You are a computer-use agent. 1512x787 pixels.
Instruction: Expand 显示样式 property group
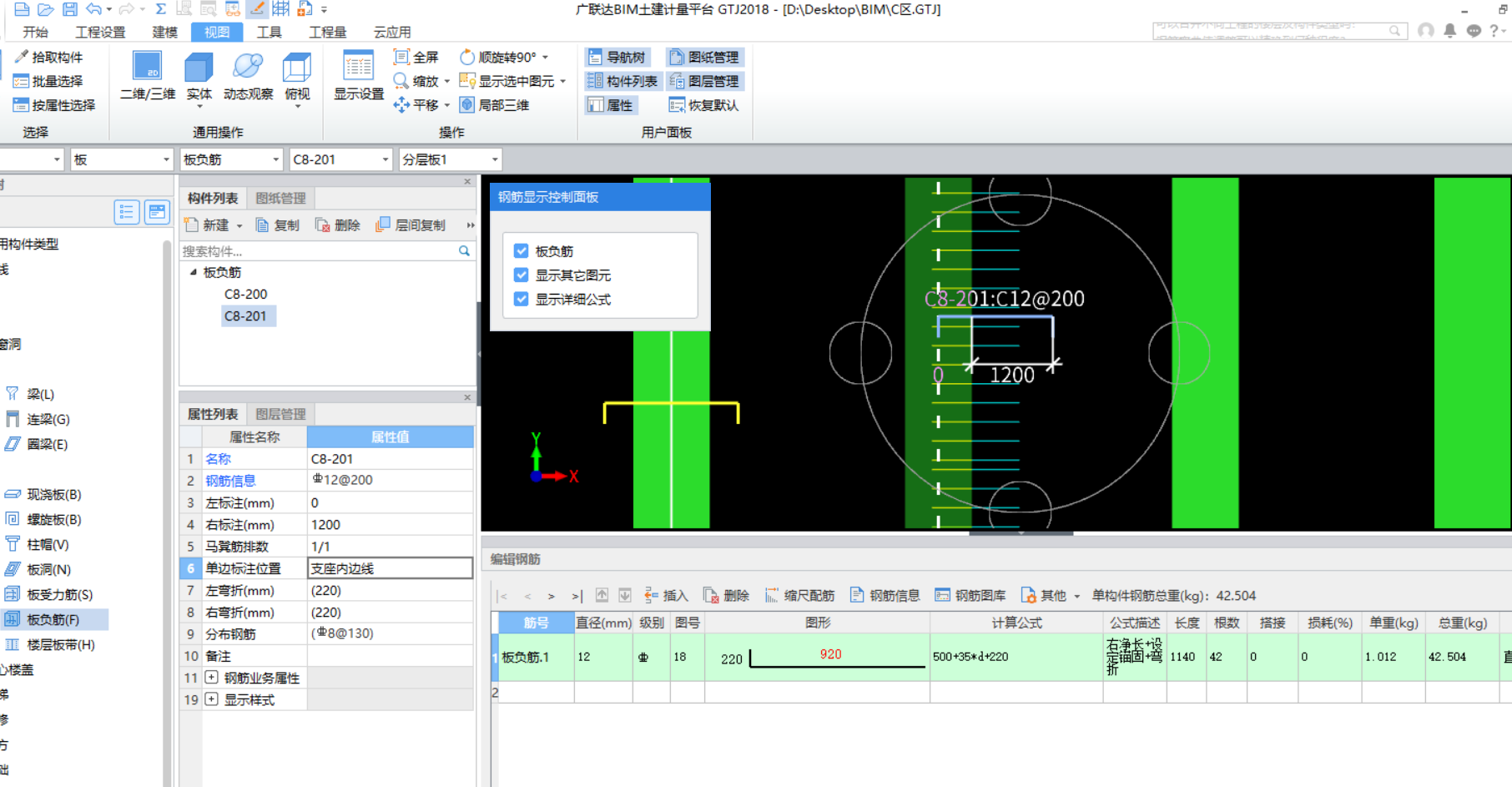click(212, 699)
